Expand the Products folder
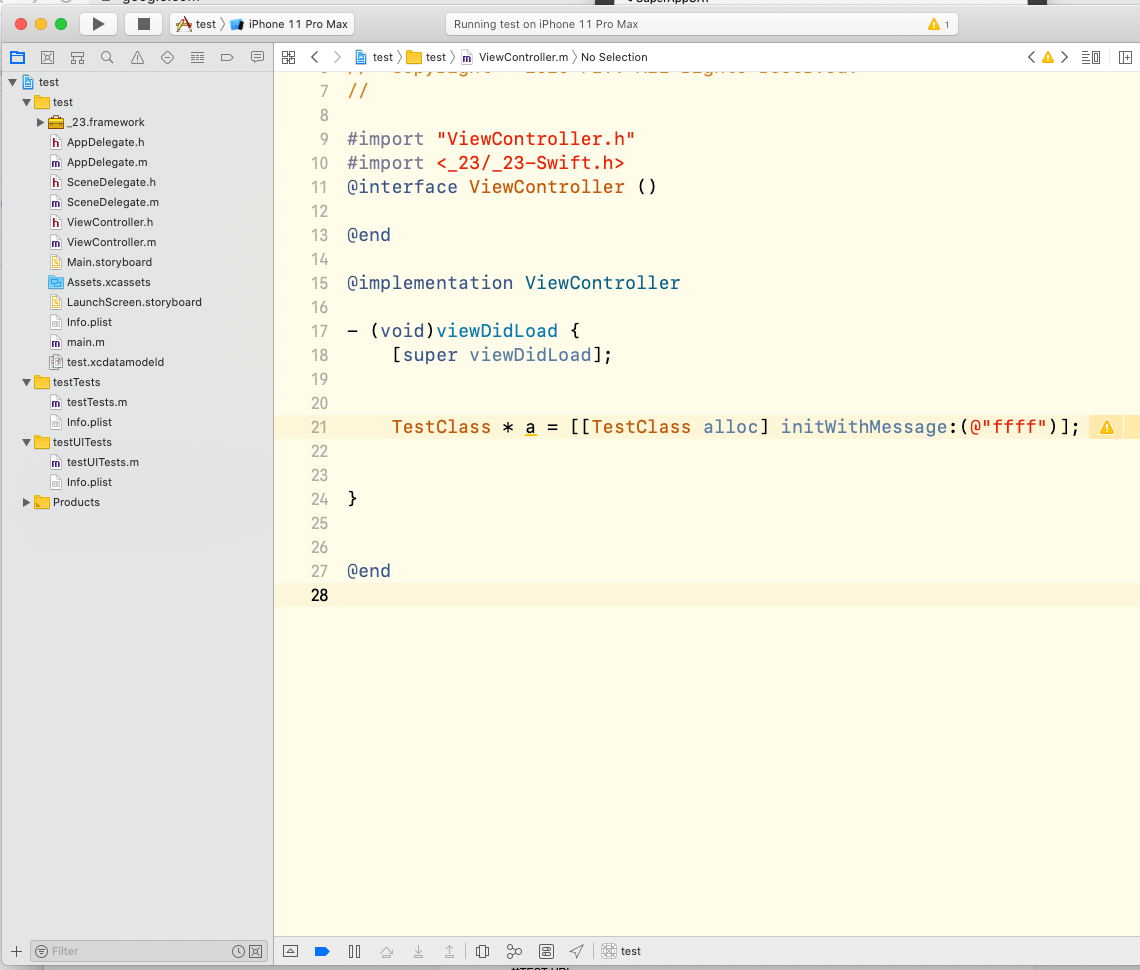This screenshot has width=1140, height=970. pos(27,502)
